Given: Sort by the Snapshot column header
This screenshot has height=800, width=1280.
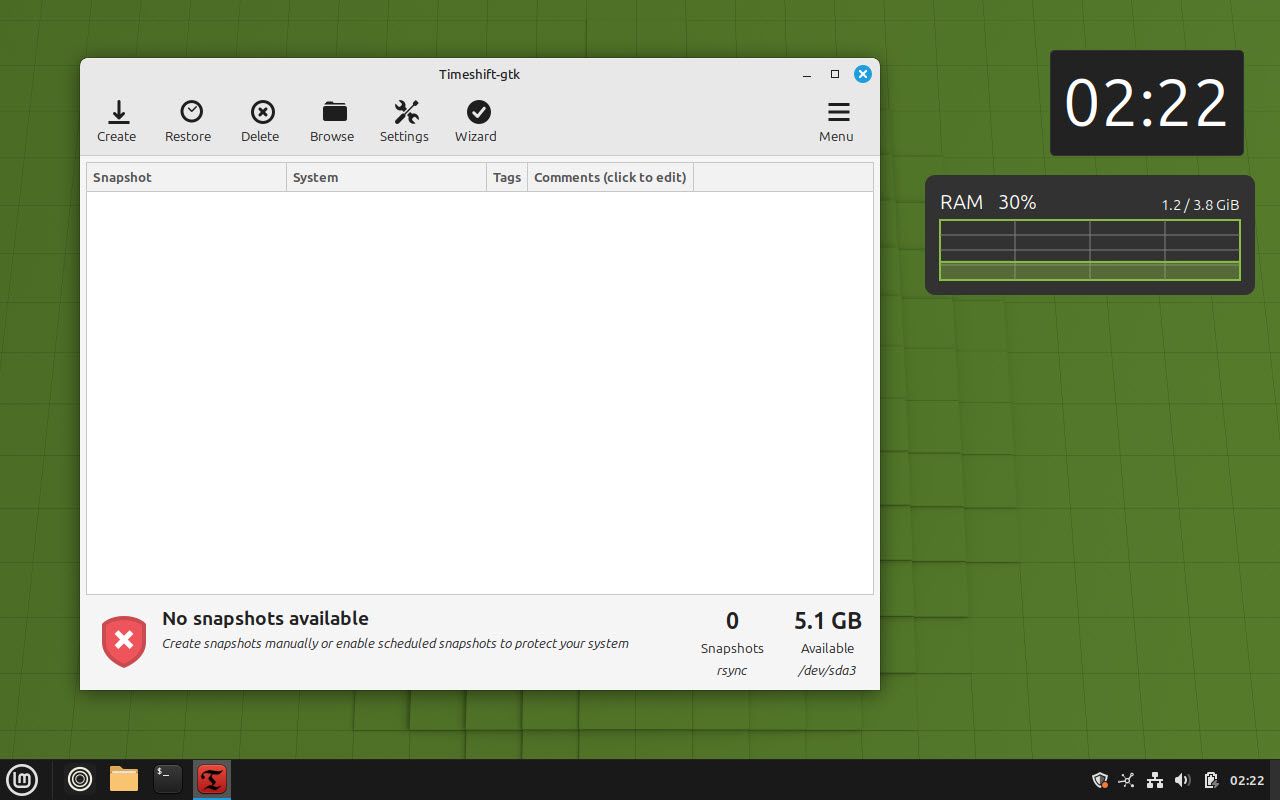Looking at the screenshot, I should click(x=186, y=177).
